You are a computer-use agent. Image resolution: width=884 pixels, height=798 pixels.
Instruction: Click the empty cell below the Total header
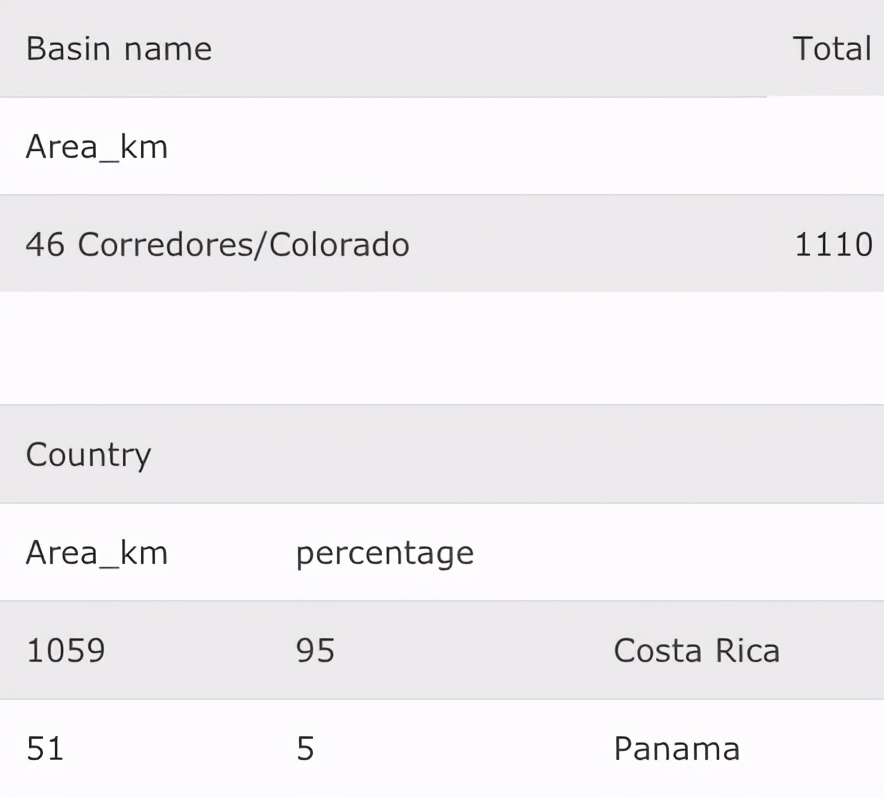point(826,147)
